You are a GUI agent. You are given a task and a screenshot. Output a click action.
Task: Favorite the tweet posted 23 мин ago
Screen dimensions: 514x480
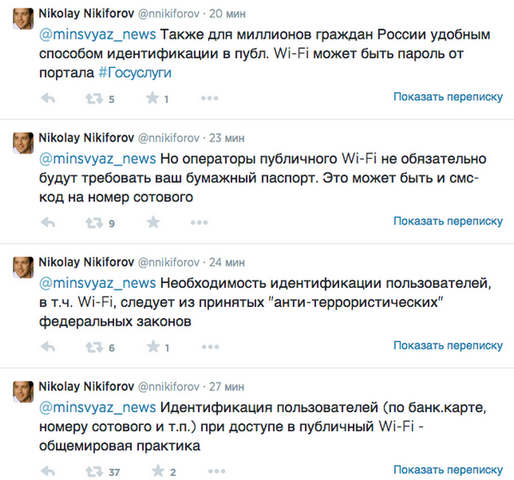[x=153, y=222]
